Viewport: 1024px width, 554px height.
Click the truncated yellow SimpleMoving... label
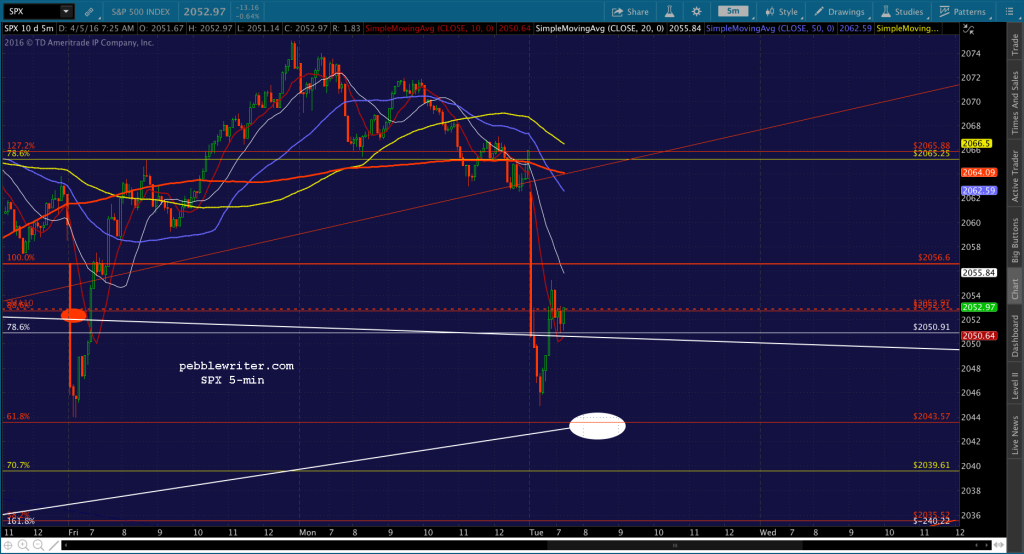[907, 29]
